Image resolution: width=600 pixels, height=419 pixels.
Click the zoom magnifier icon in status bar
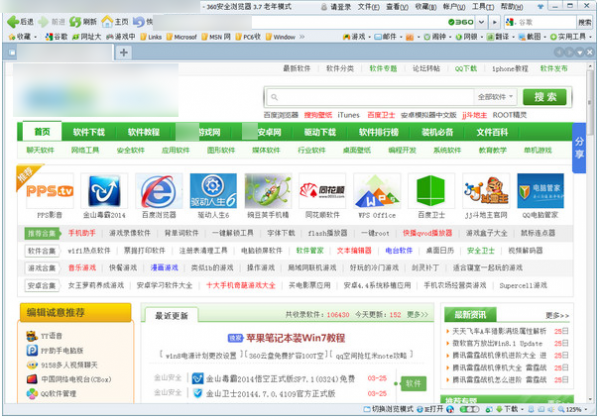point(561,409)
